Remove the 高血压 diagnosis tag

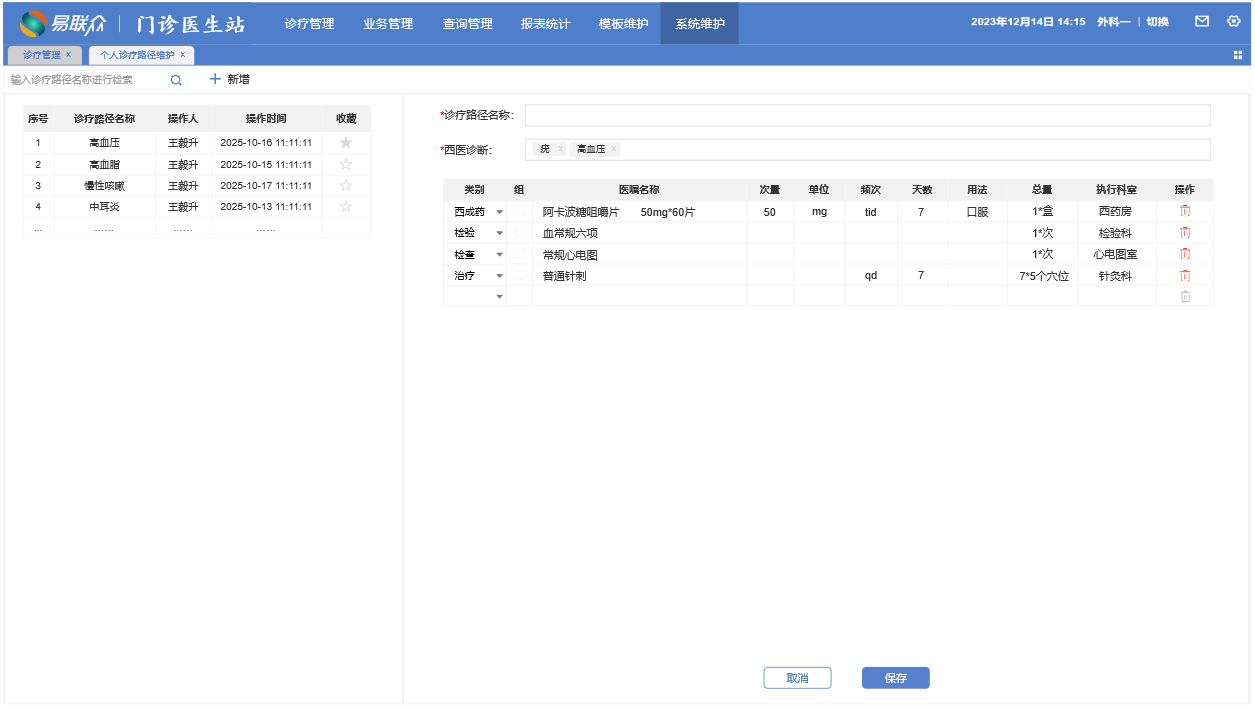tap(614, 149)
